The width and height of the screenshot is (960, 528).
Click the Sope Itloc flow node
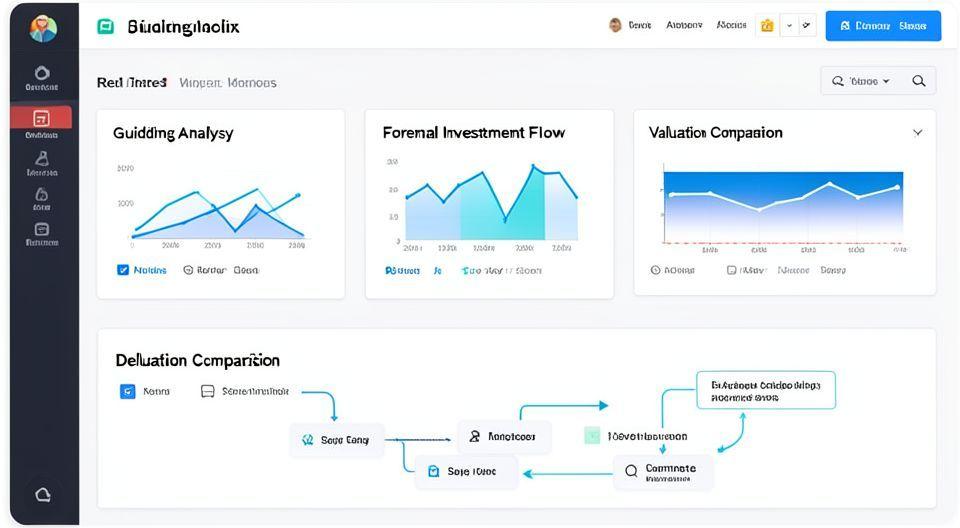tap(466, 471)
